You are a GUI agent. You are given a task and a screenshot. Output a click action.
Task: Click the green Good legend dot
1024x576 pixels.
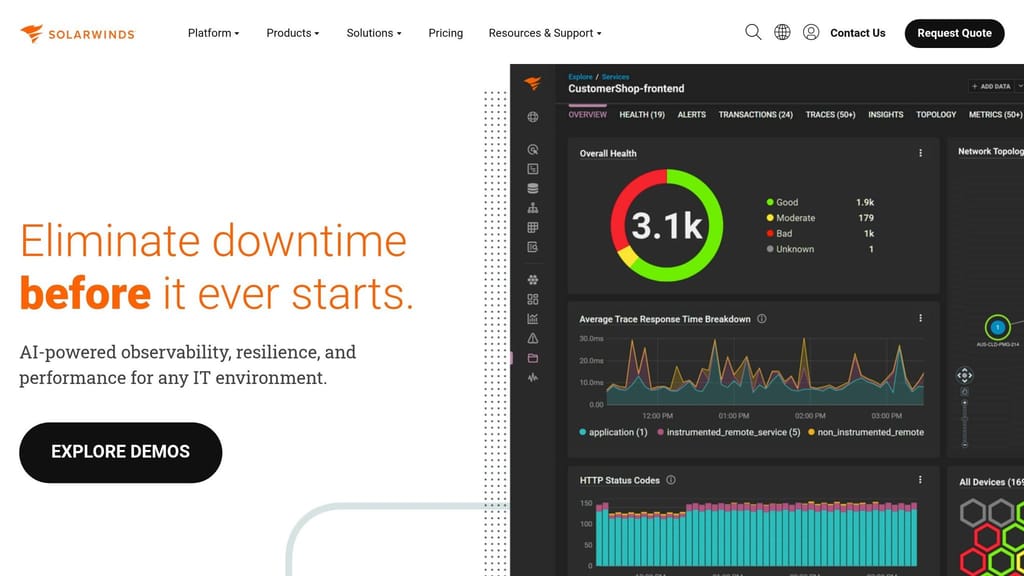tap(770, 202)
